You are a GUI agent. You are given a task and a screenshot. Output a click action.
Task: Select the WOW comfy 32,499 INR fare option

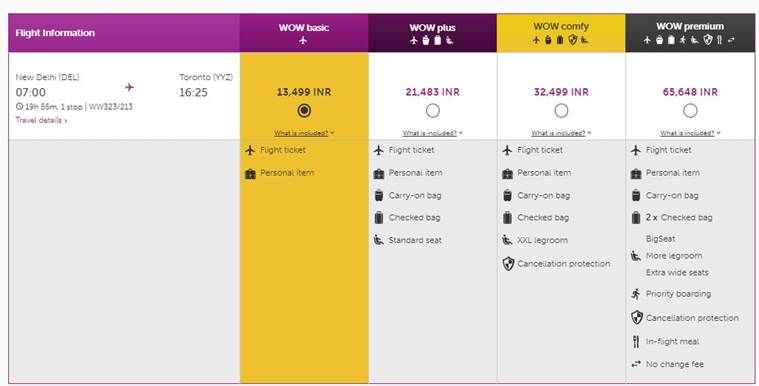tap(561, 111)
